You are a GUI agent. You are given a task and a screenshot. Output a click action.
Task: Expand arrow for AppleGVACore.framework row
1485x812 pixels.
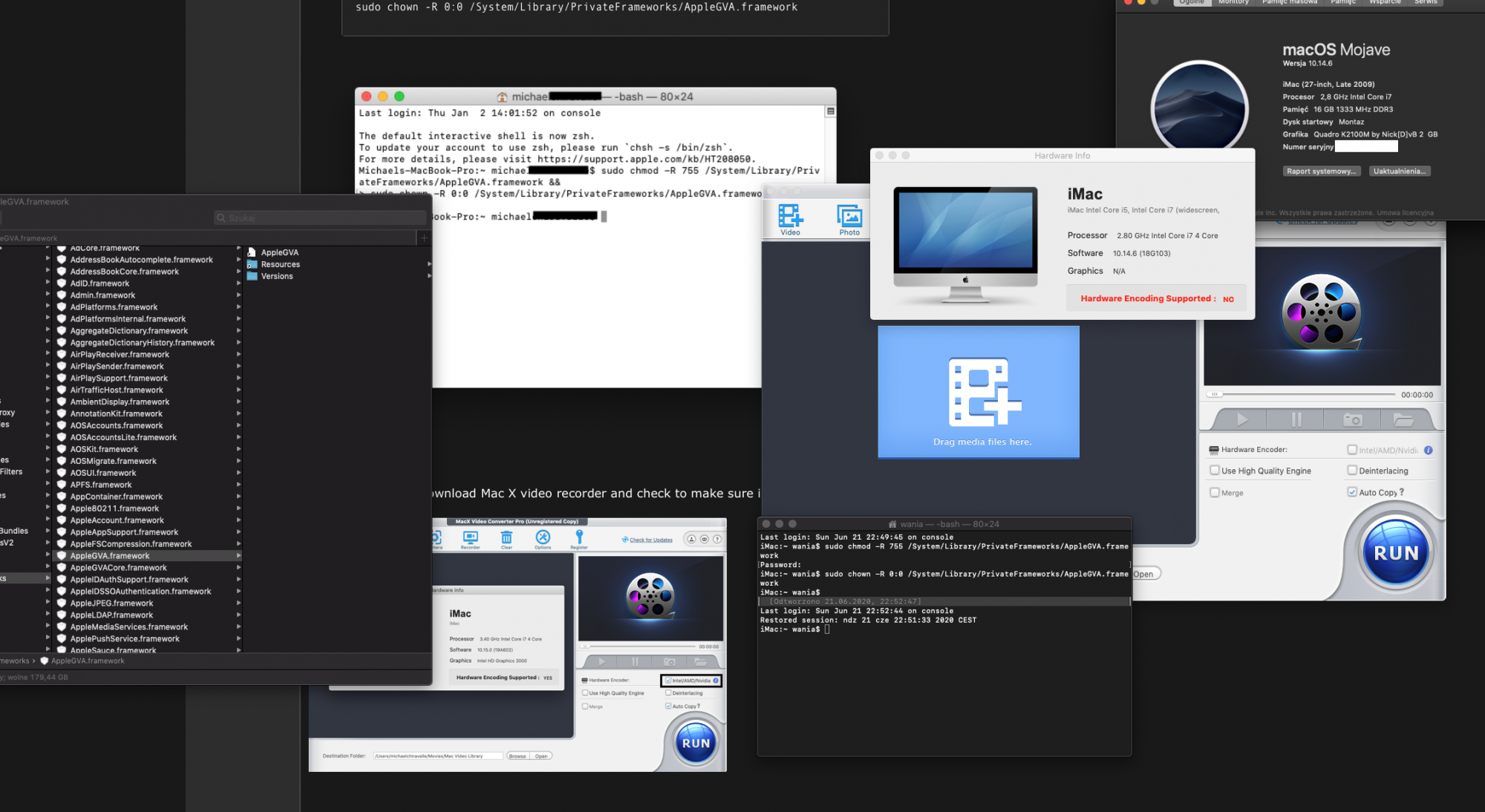tap(238, 567)
